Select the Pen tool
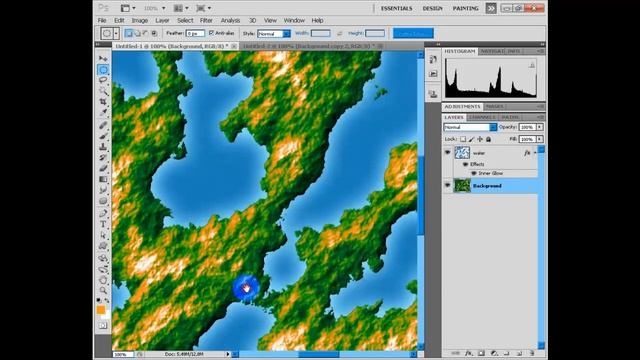This screenshot has height=360, width=640. (103, 213)
